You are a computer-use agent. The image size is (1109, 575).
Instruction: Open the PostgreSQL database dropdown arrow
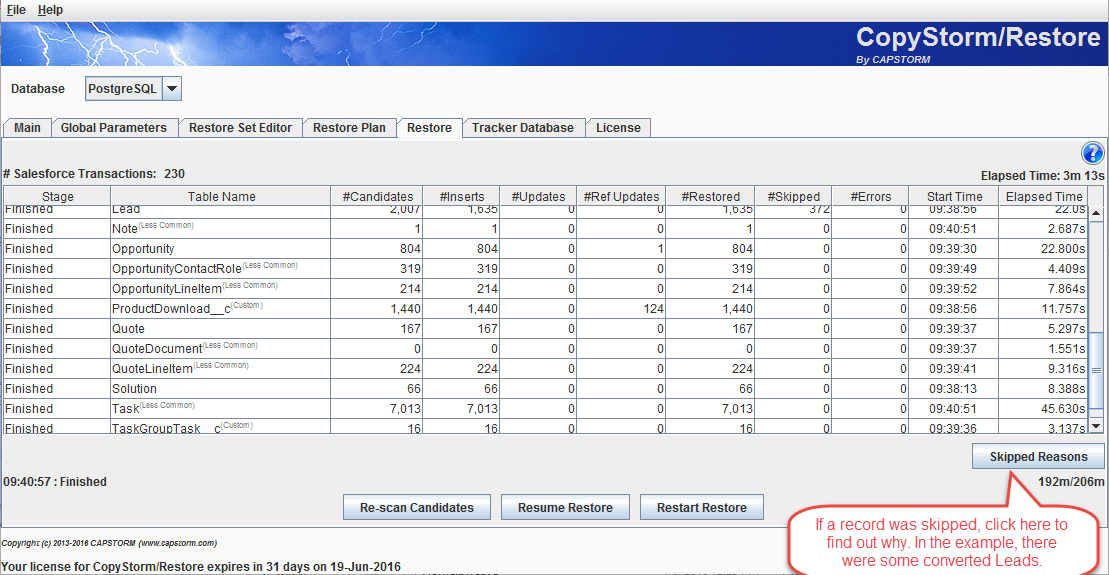point(172,89)
